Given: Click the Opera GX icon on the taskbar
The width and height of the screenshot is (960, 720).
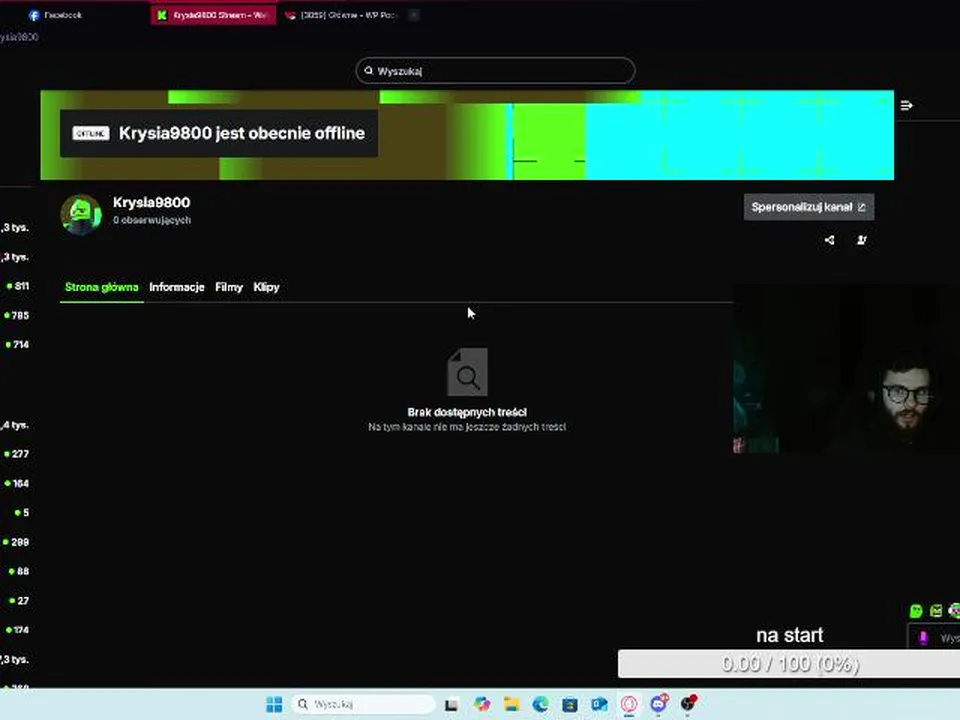Looking at the screenshot, I should (629, 704).
